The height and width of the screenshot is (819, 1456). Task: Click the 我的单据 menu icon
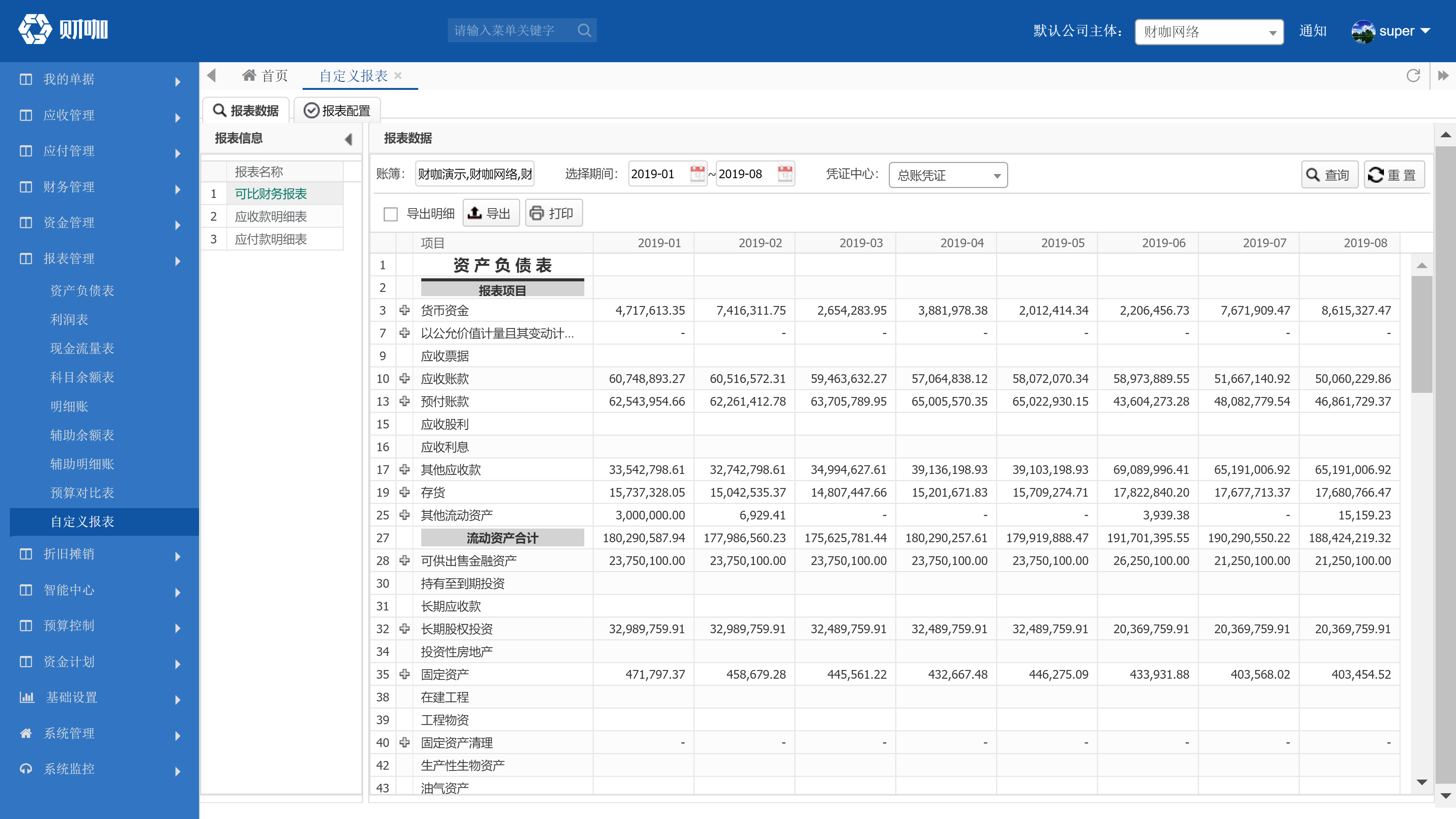pos(26,79)
